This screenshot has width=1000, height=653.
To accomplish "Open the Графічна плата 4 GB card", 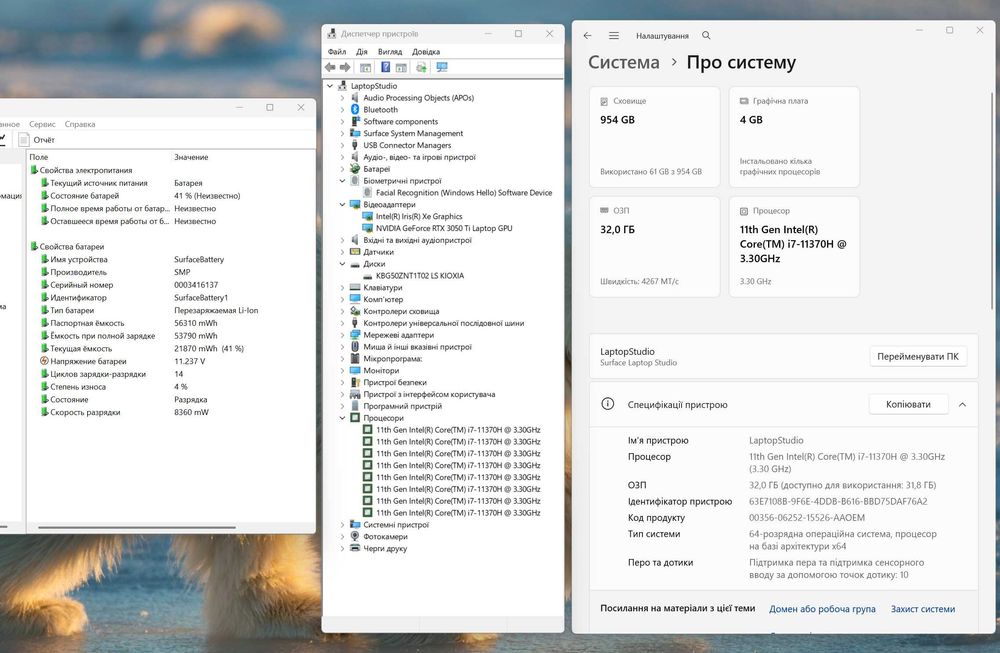I will [x=794, y=137].
